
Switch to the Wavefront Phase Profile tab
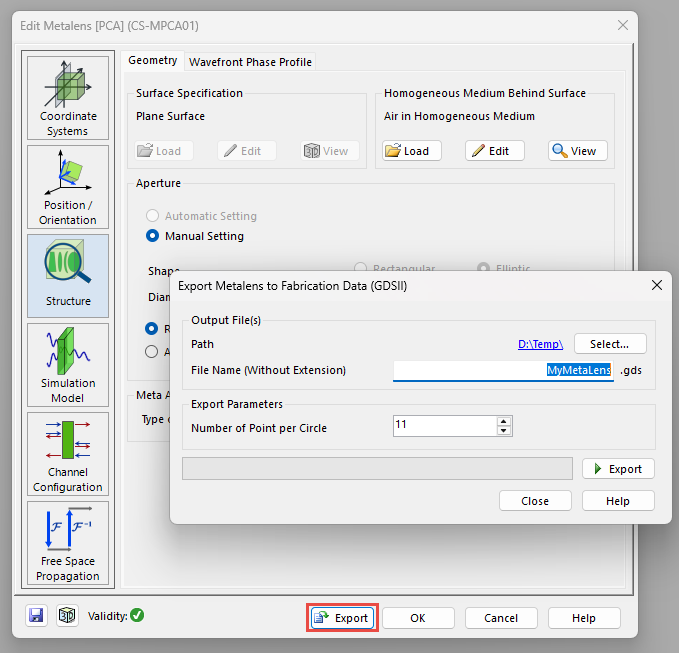pyautogui.click(x=250, y=62)
